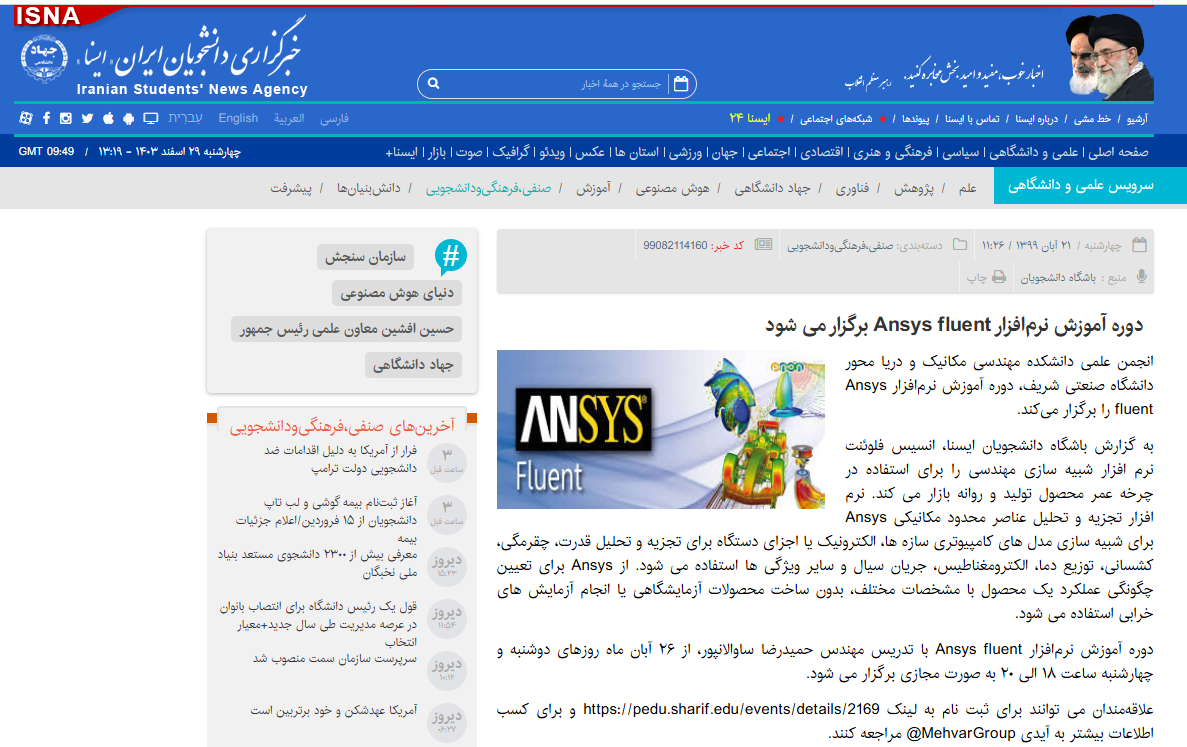Open the علم (science) subsection
This screenshot has width=1187, height=747.
click(x=967, y=188)
